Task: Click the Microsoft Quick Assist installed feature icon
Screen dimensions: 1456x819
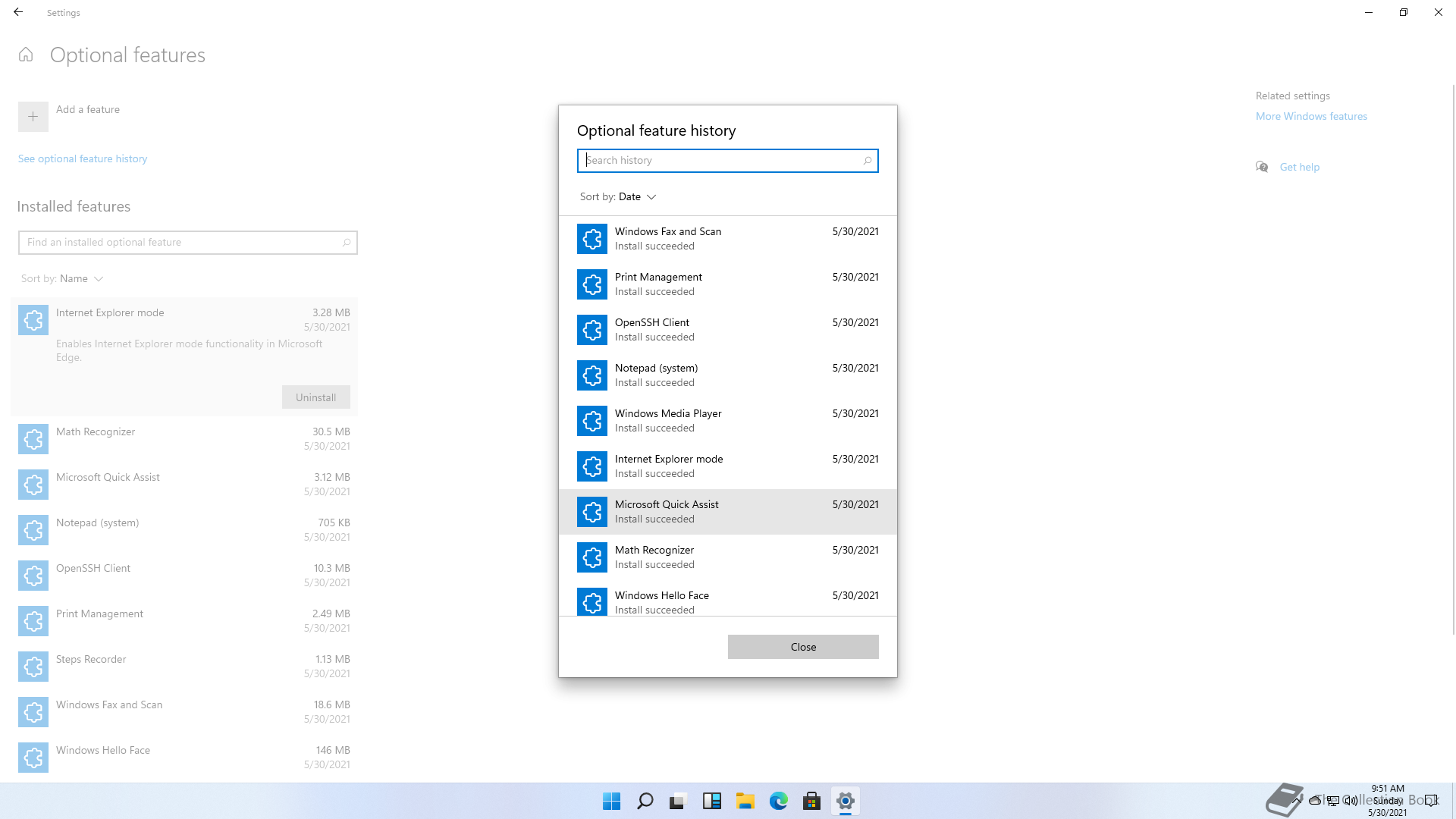Action: click(x=33, y=485)
